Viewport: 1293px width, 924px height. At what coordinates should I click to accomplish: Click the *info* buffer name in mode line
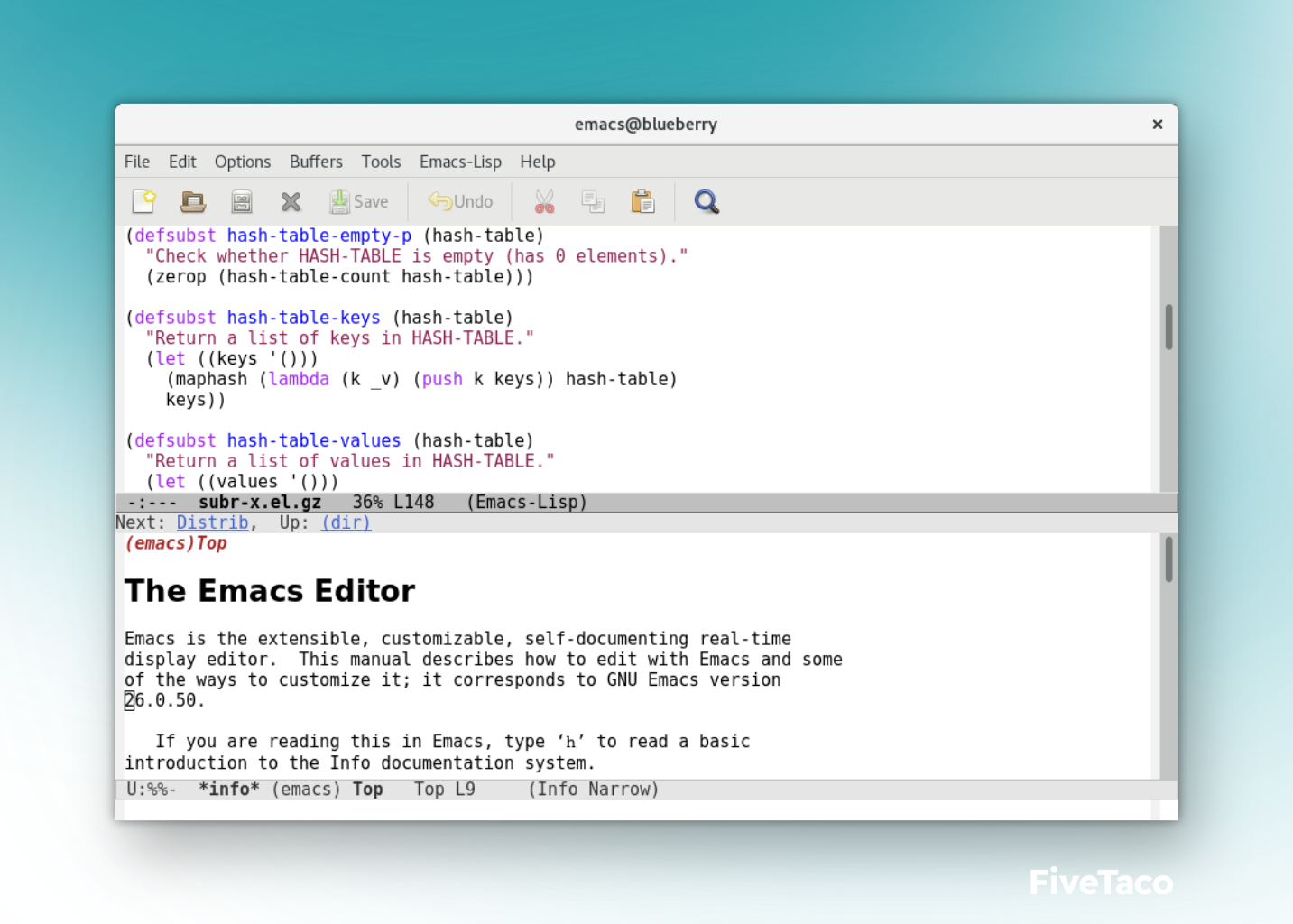click(x=229, y=790)
